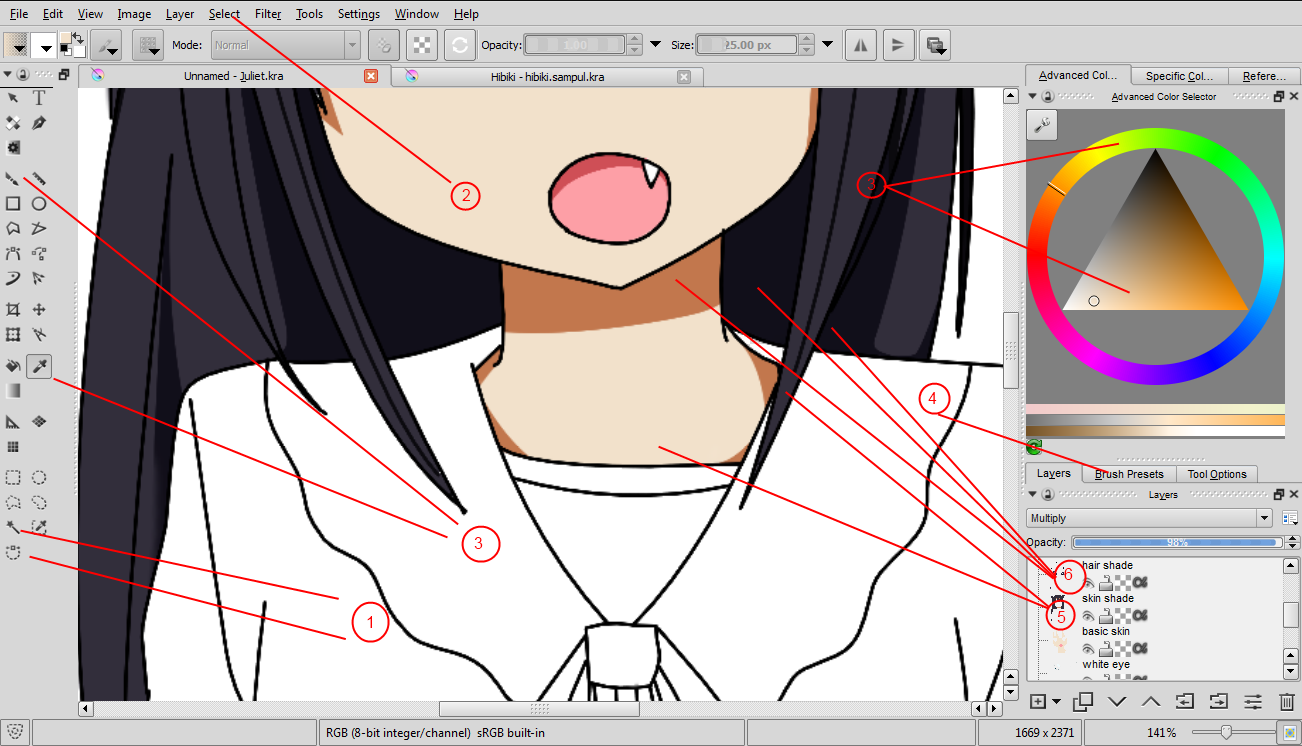Select the Gradient tool
This screenshot has height=746, width=1302.
pyautogui.click(x=13, y=391)
